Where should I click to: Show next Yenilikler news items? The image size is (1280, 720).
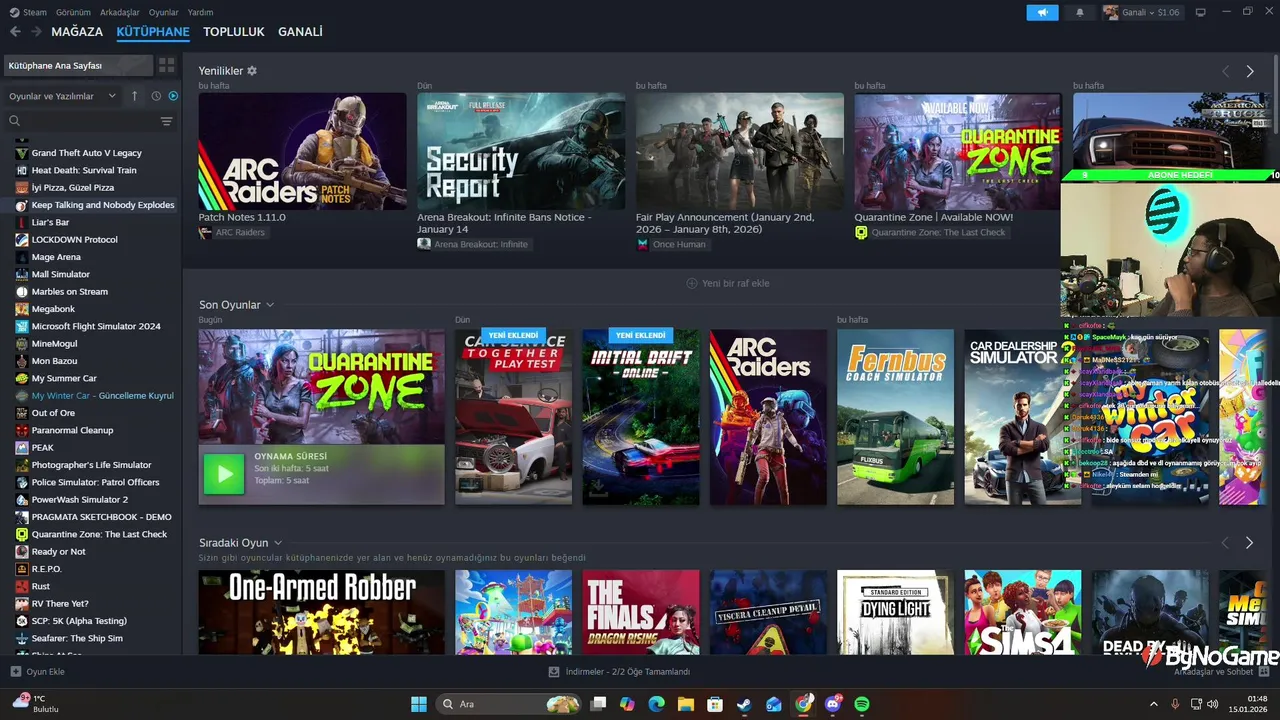click(1250, 71)
